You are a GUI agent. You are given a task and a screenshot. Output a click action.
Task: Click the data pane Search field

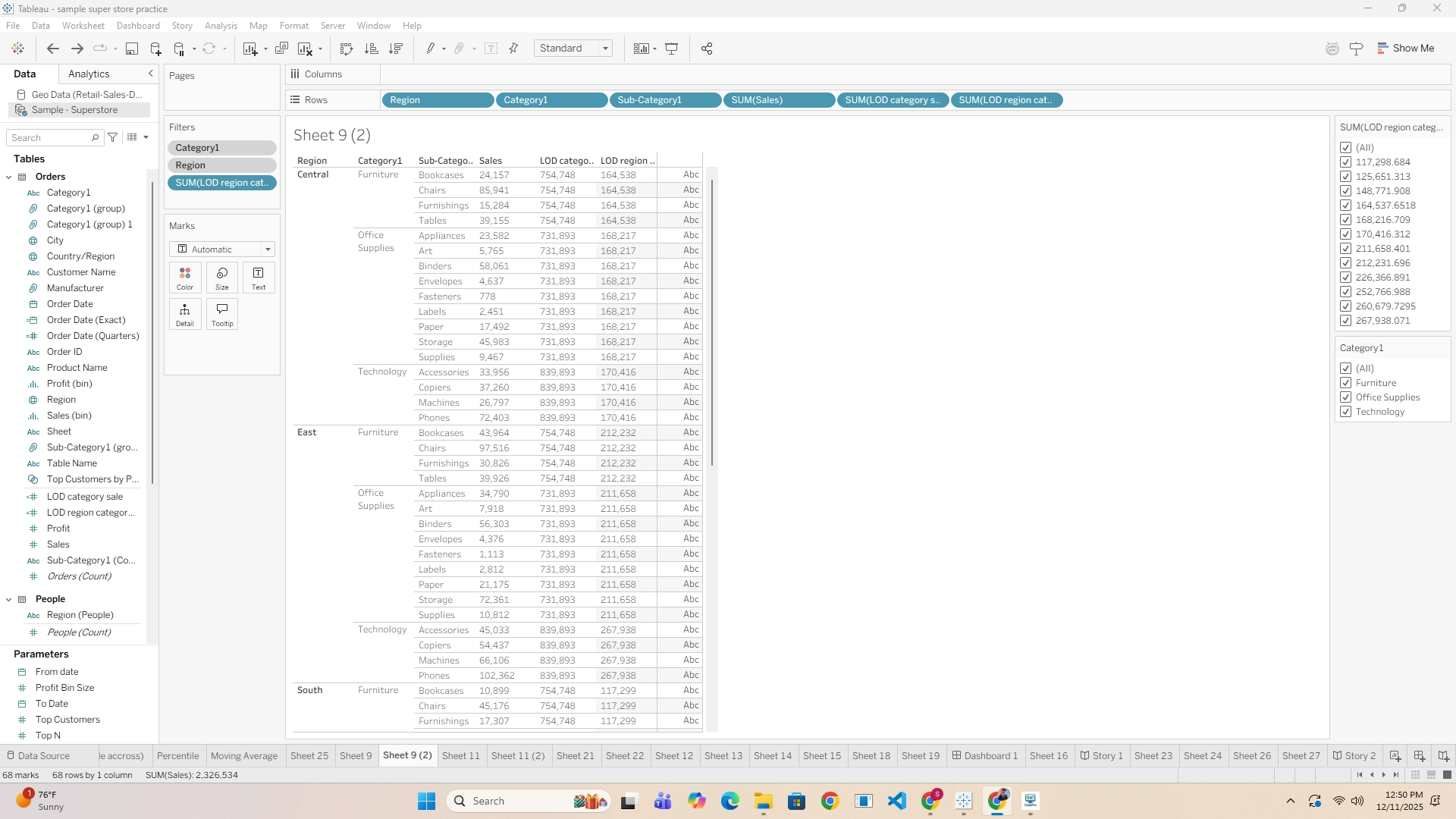coord(49,138)
